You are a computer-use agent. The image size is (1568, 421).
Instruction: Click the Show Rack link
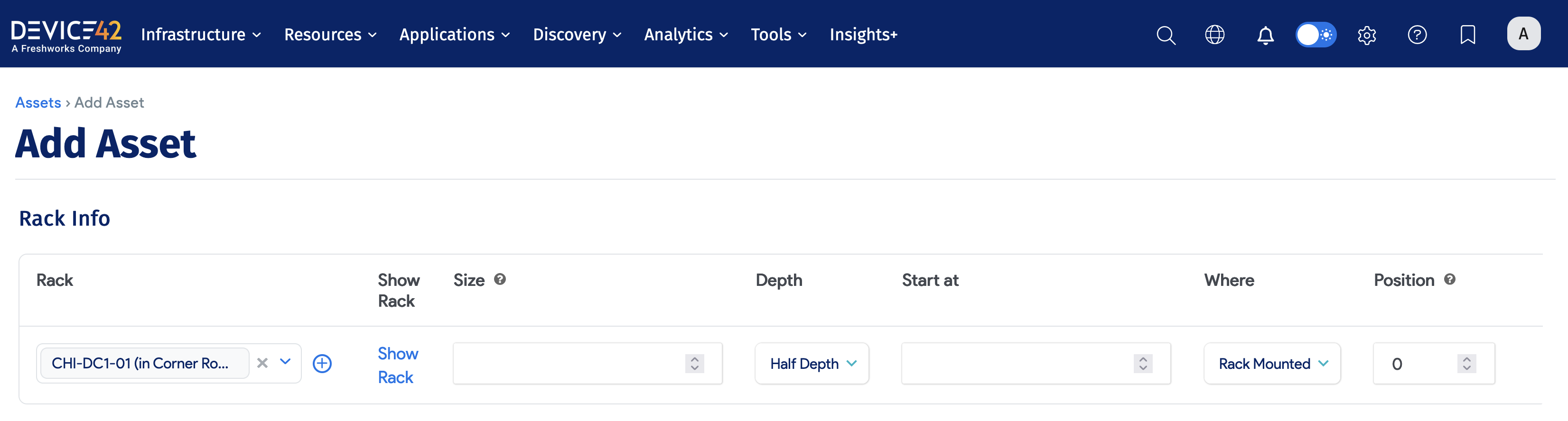[397, 365]
